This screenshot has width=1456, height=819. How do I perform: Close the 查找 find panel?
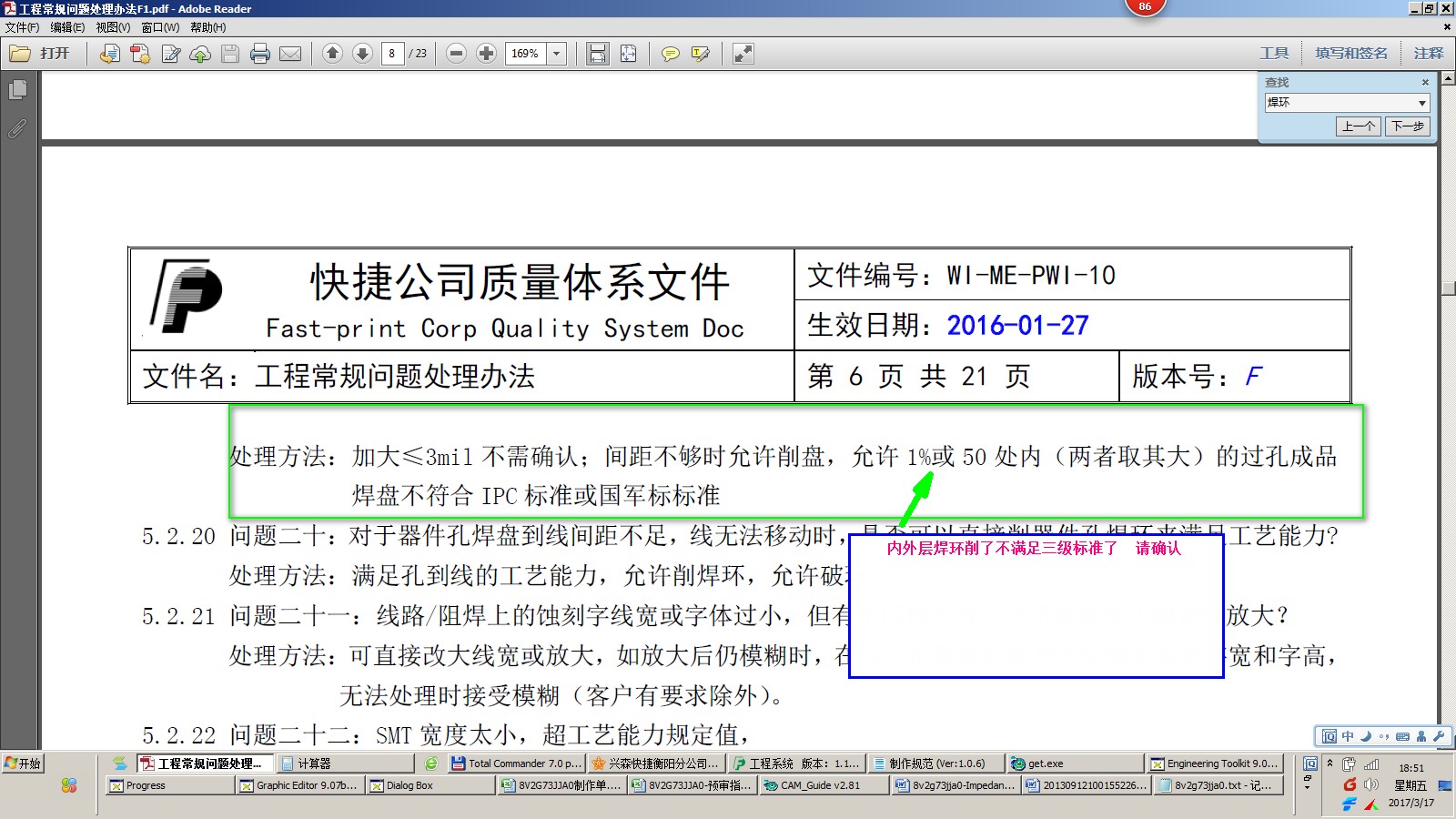click(x=1425, y=82)
